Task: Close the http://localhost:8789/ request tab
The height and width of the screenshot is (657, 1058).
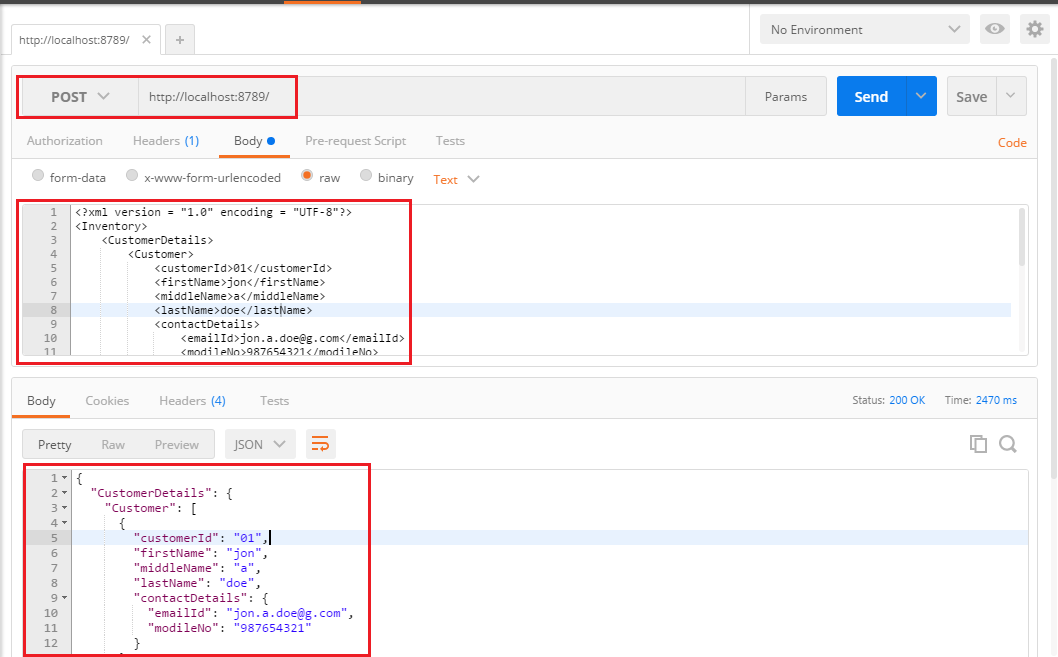Action: click(146, 40)
